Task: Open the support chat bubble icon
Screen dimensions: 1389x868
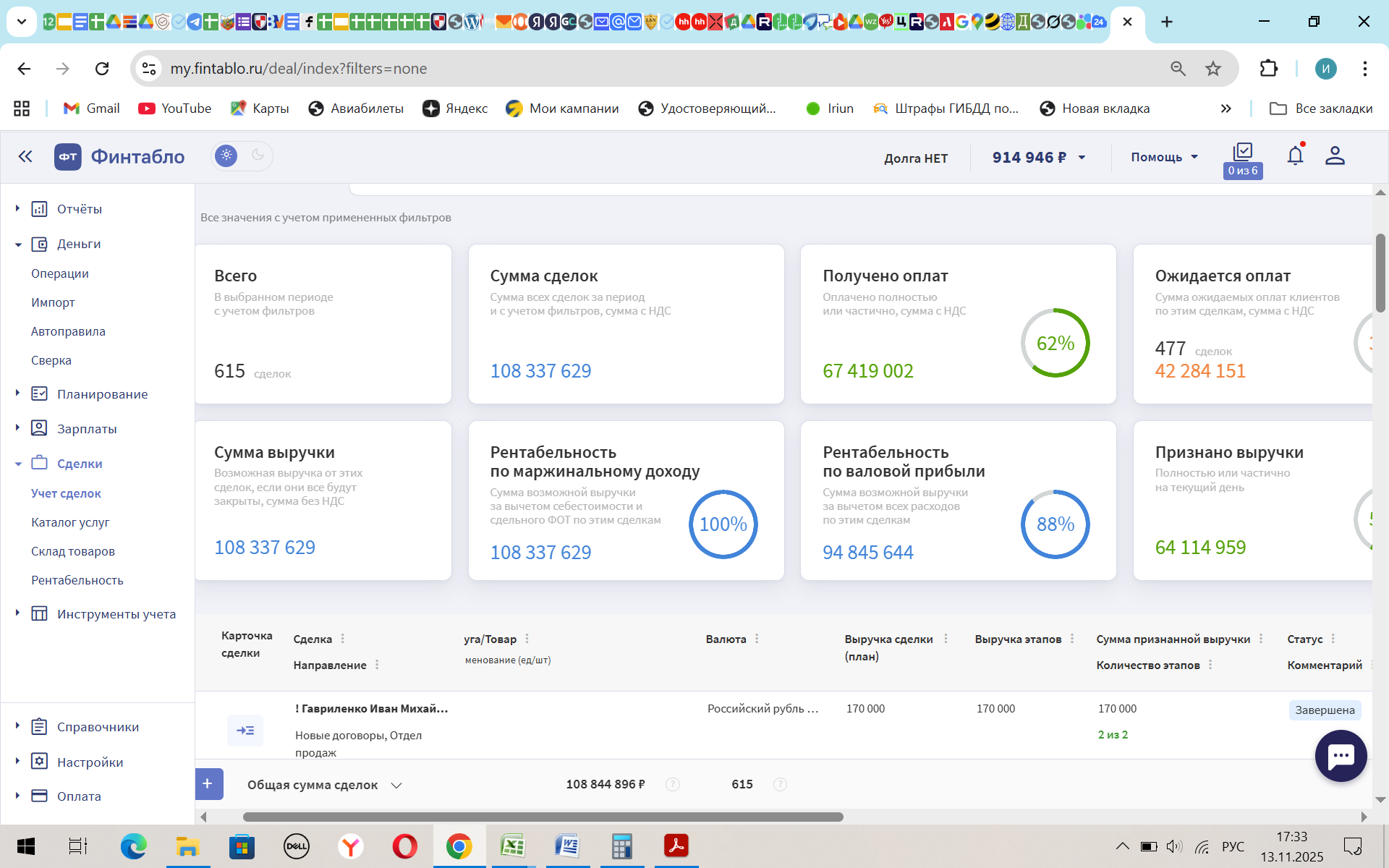Action: pos(1341,757)
